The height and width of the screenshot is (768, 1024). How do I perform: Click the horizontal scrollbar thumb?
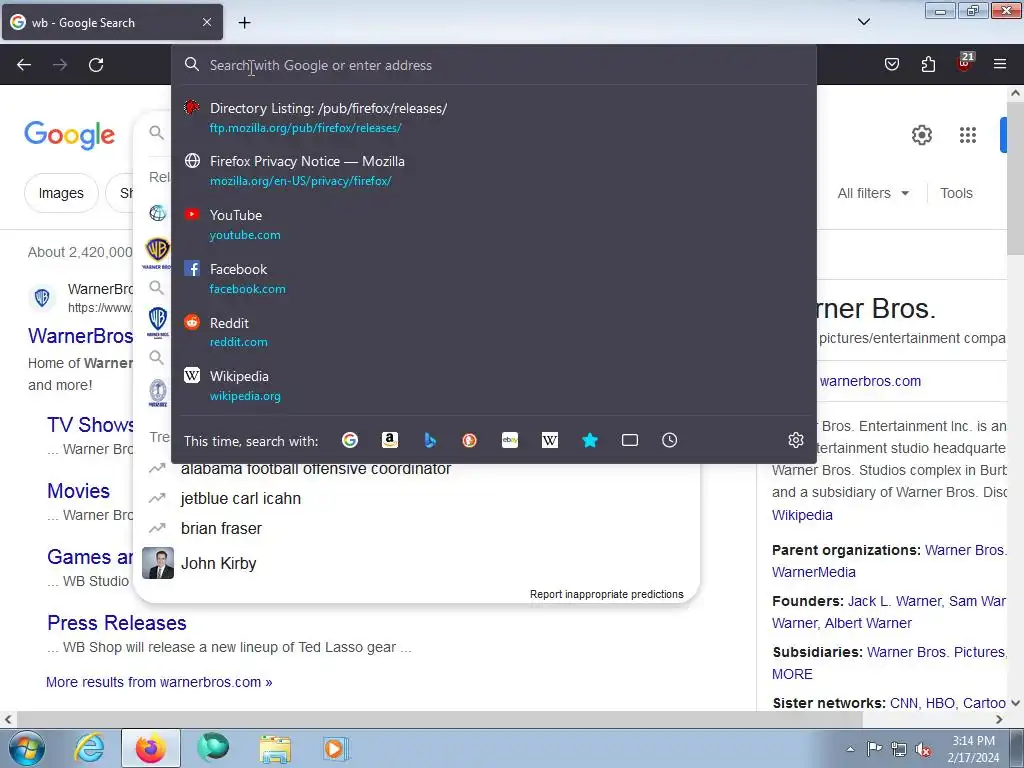pos(439,719)
